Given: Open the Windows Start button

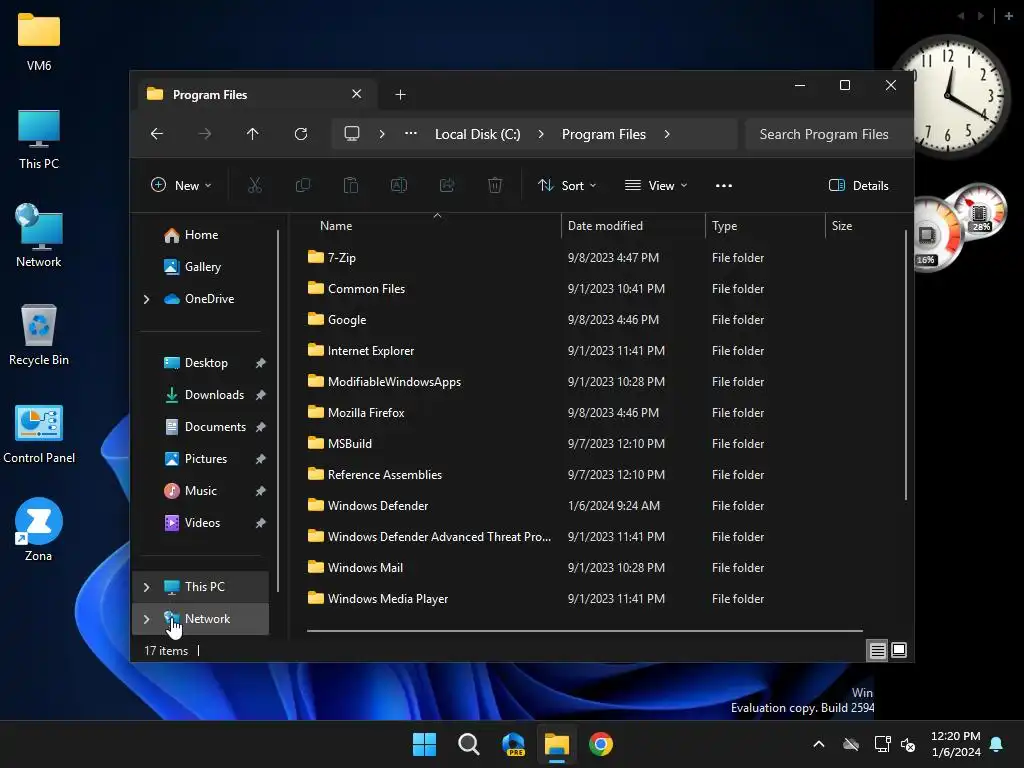Looking at the screenshot, I should (424, 744).
